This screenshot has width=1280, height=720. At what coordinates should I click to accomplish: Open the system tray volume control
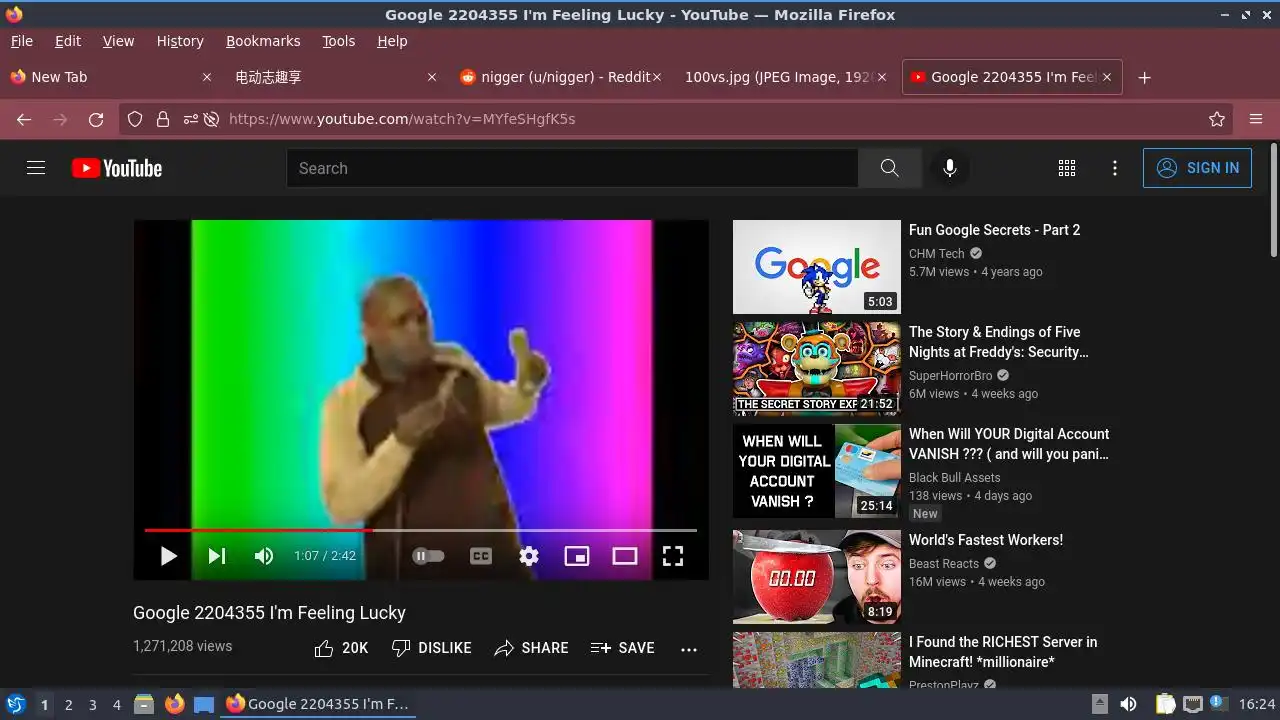[x=1128, y=704]
